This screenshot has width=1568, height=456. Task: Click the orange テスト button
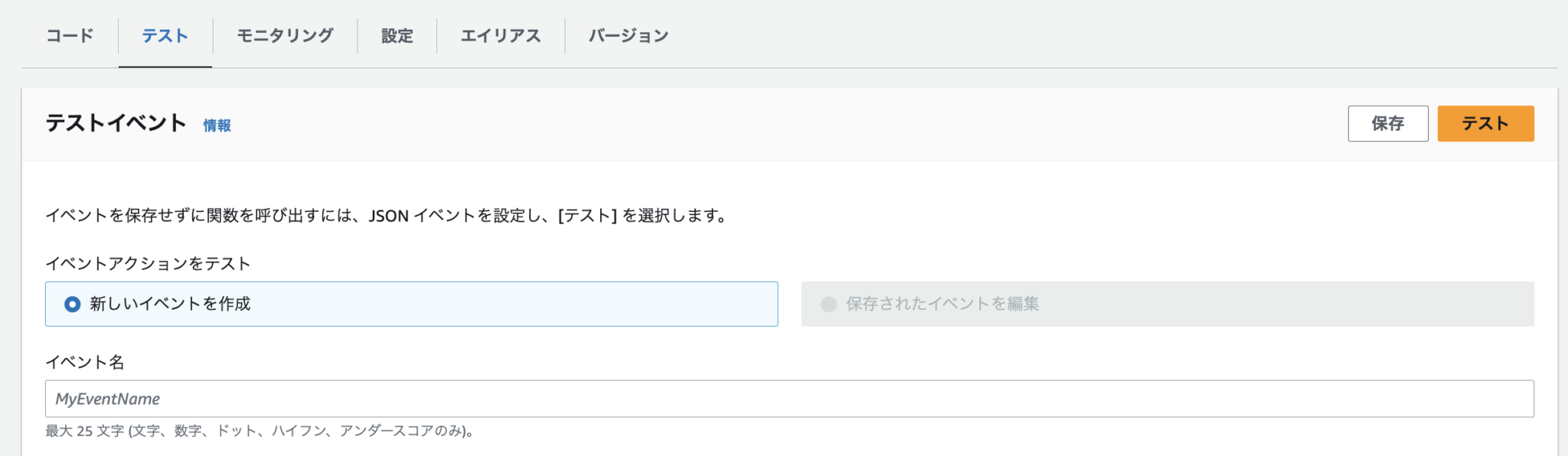[x=1485, y=122]
